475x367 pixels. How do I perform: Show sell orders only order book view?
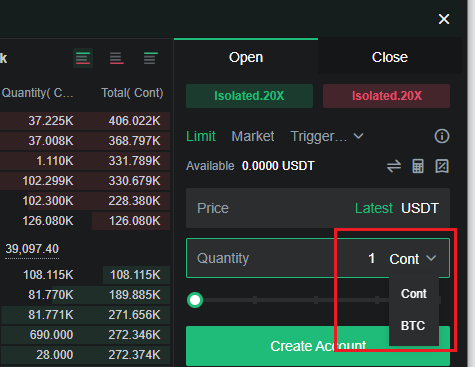coord(117,58)
